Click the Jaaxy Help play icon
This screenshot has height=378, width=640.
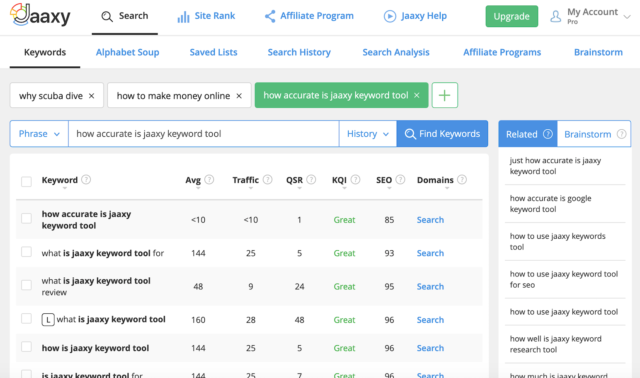(390, 16)
